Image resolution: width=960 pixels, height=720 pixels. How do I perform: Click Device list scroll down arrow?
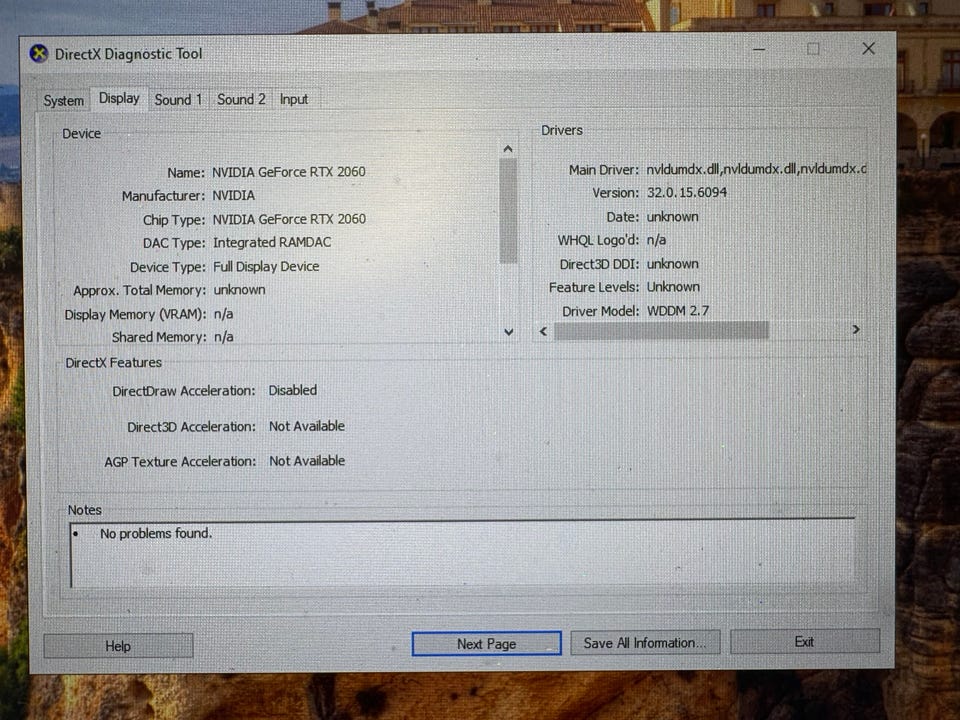click(x=508, y=332)
